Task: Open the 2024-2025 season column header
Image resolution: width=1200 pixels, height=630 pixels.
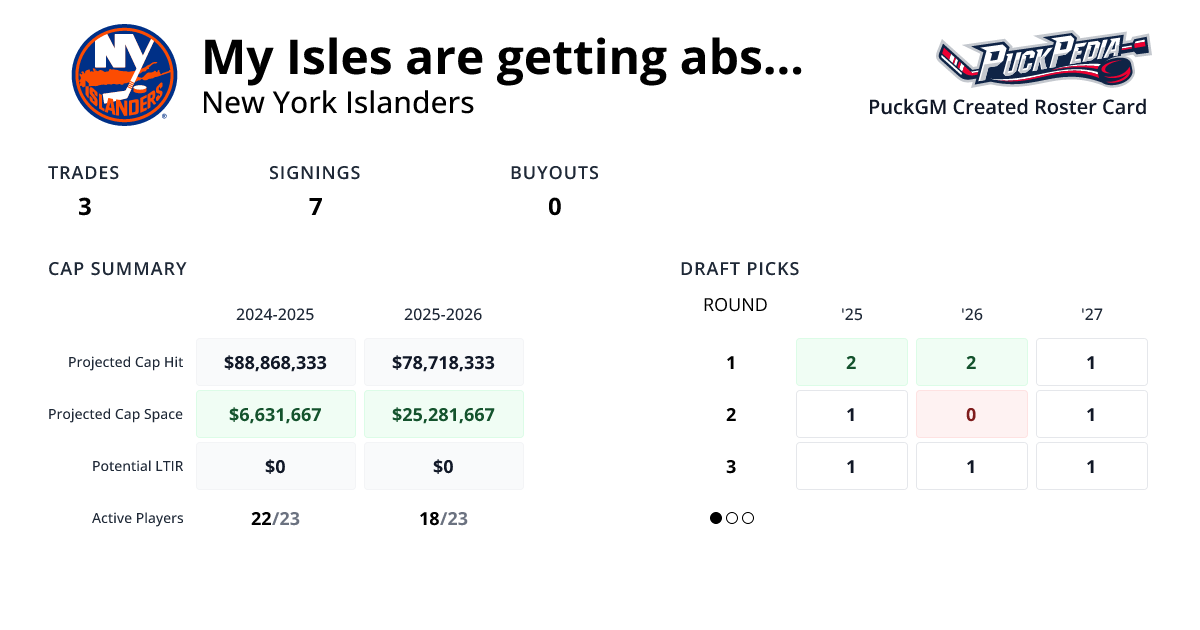Action: (x=276, y=314)
